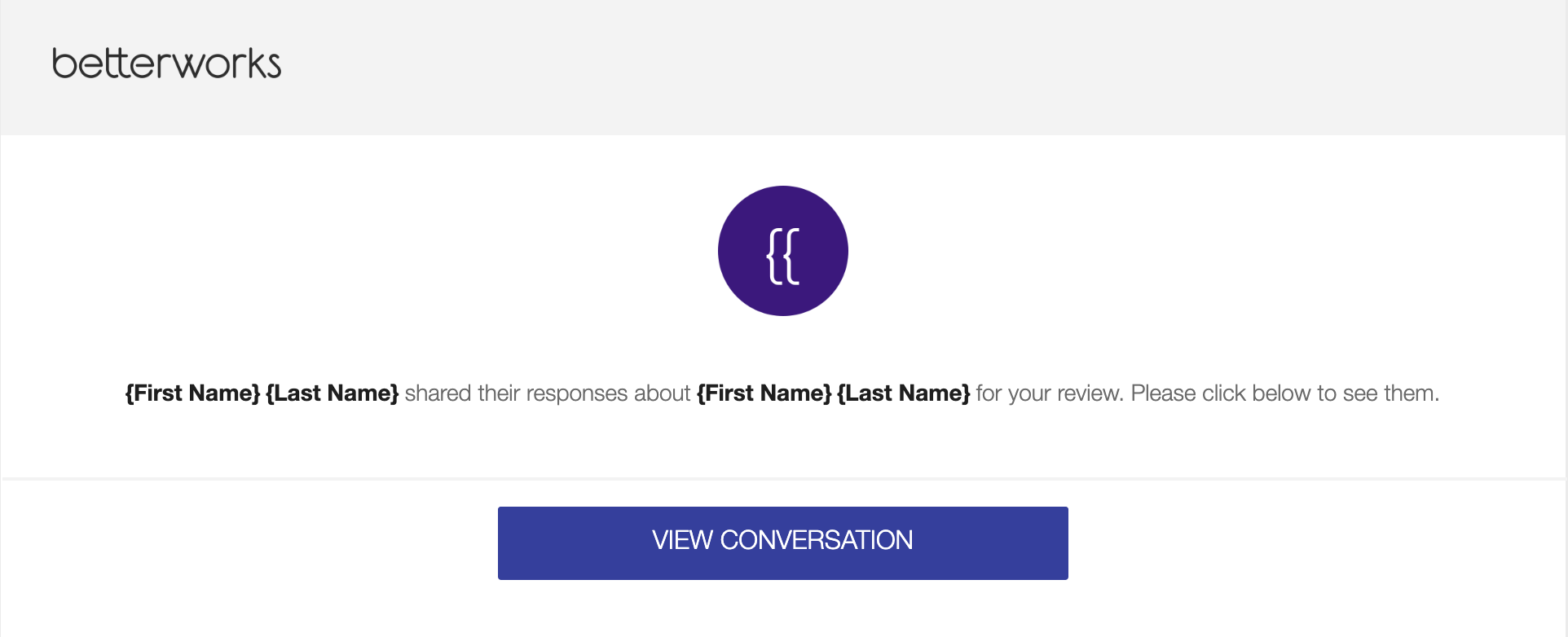Click the white "{{" glyph inside the avatar
The image size is (1568, 637).
(x=783, y=256)
